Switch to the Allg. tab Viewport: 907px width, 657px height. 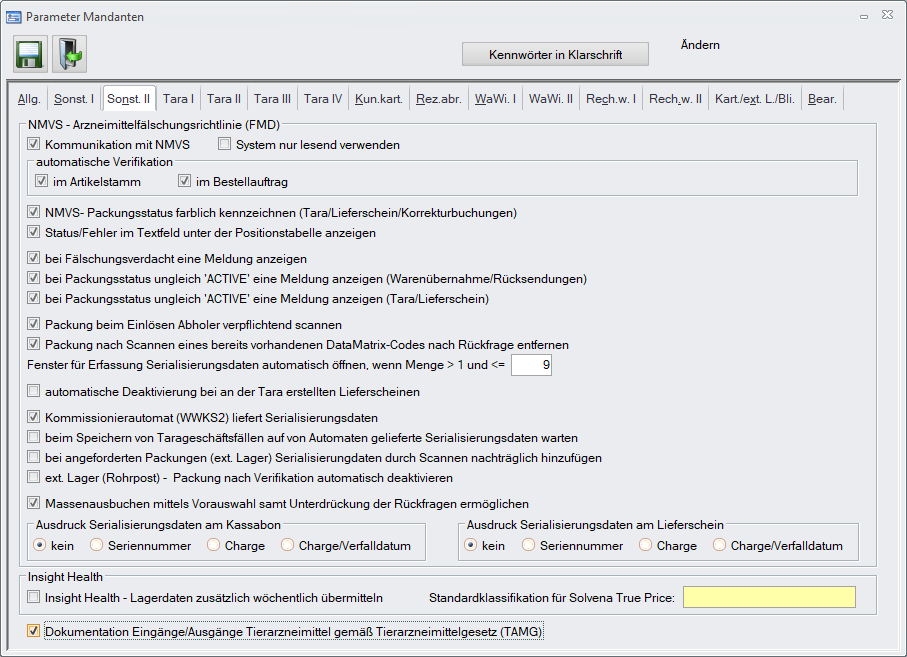[29, 99]
